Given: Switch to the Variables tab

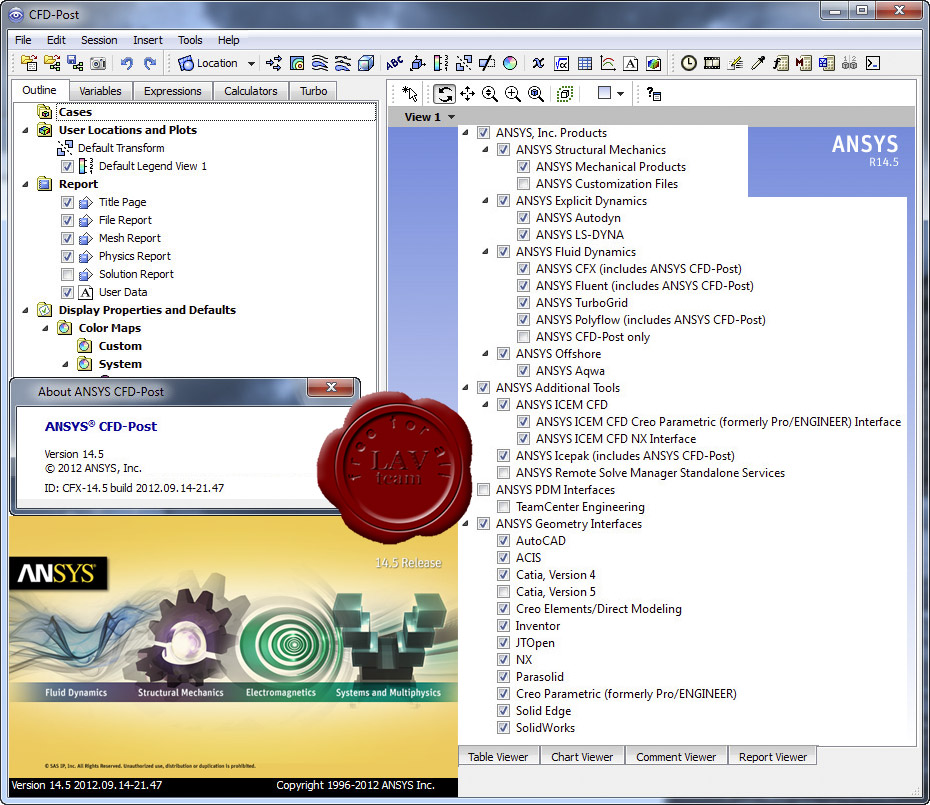Looking at the screenshot, I should pyautogui.click(x=100, y=91).
